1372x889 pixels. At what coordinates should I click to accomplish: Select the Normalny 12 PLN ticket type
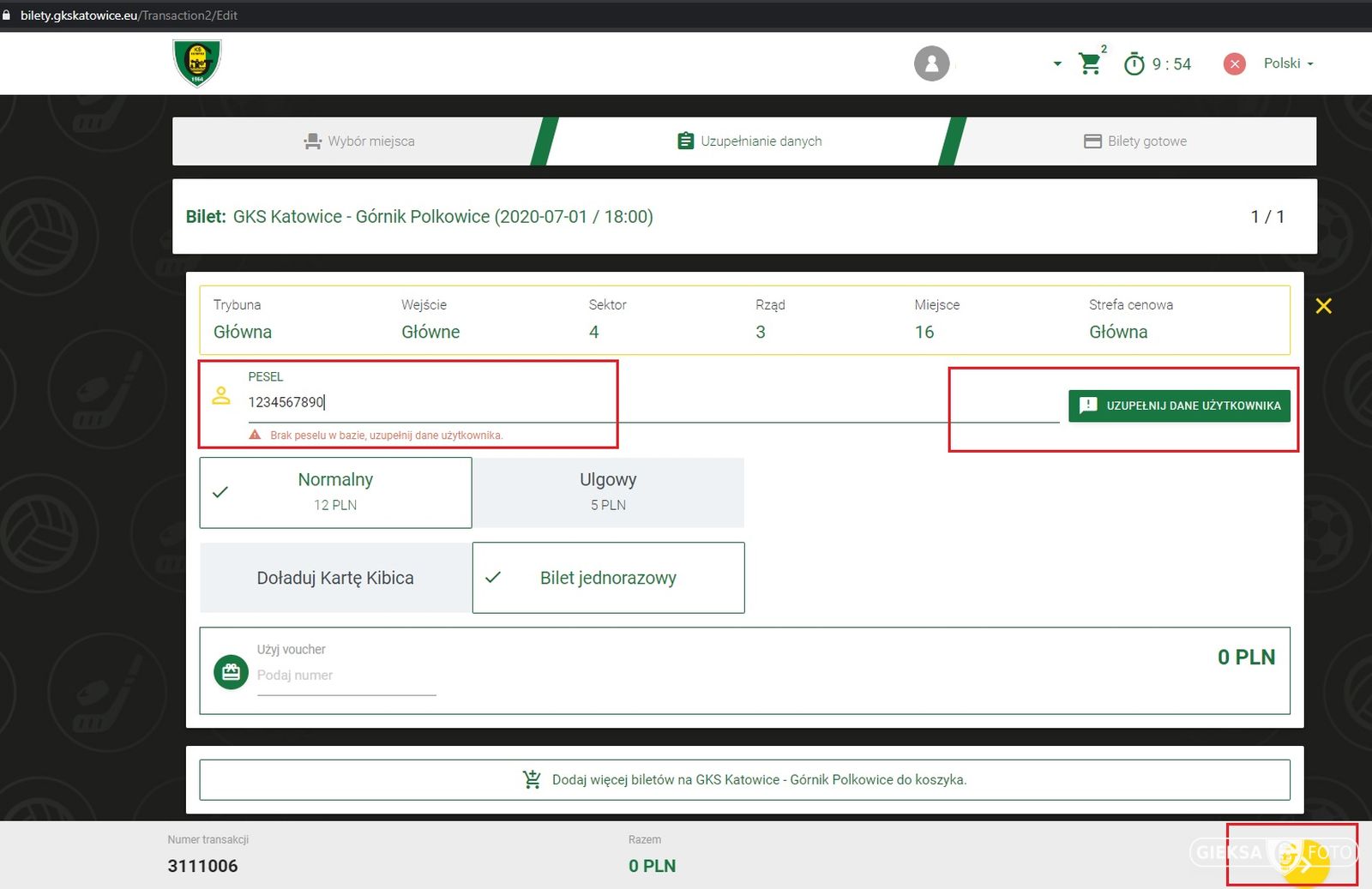point(335,492)
